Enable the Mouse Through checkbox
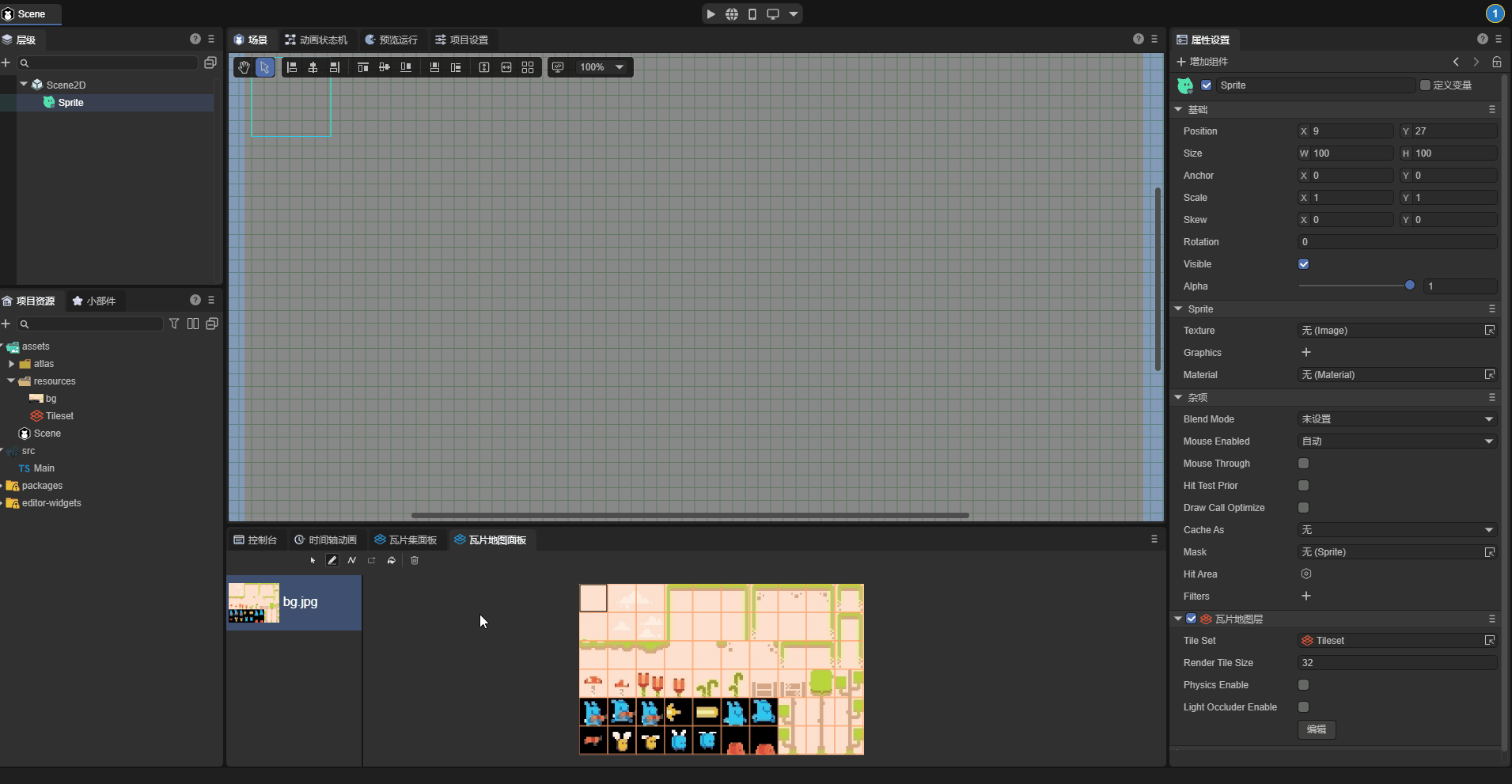This screenshot has height=784, width=1512. pos(1304,464)
